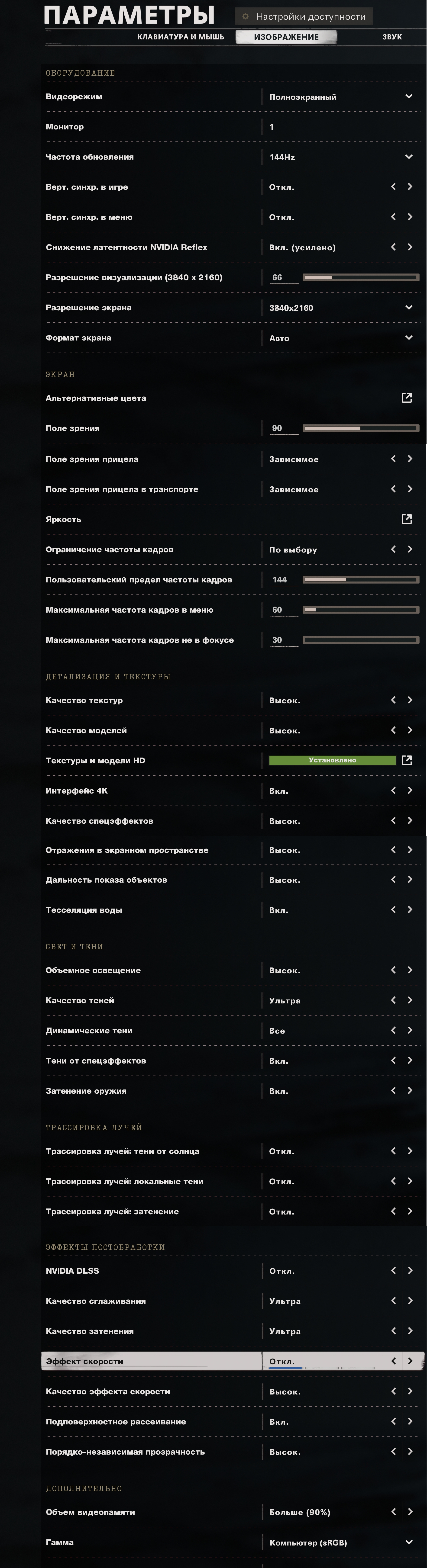Expand the Видеорежим dropdown
The image size is (427, 1568).
click(x=409, y=96)
